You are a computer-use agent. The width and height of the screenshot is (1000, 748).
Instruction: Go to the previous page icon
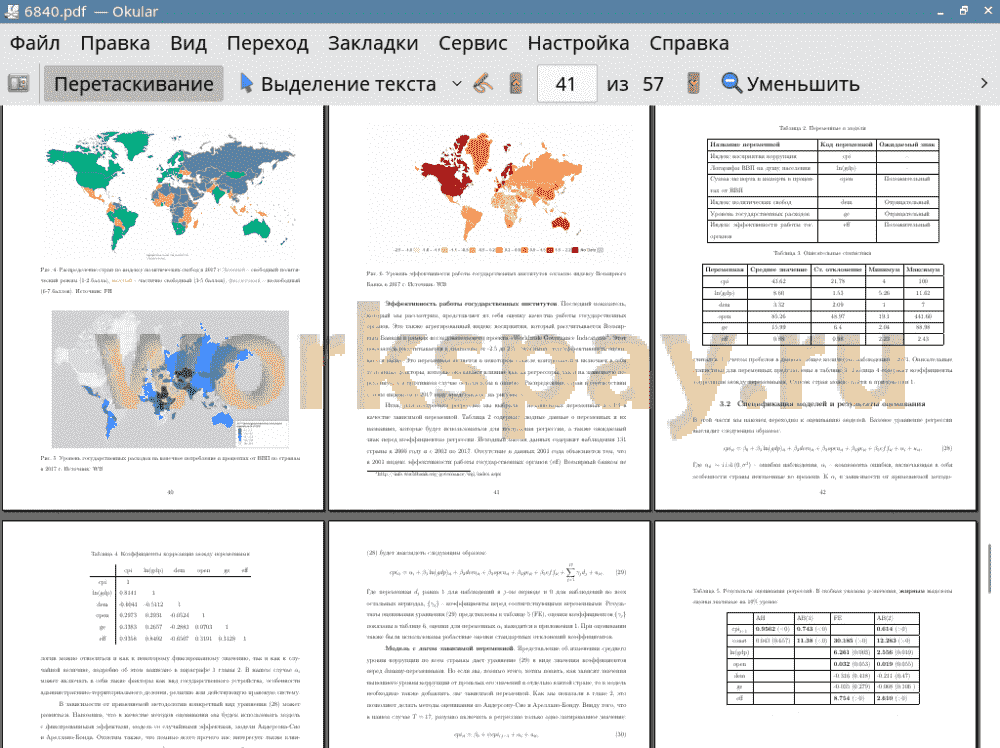tap(516, 84)
